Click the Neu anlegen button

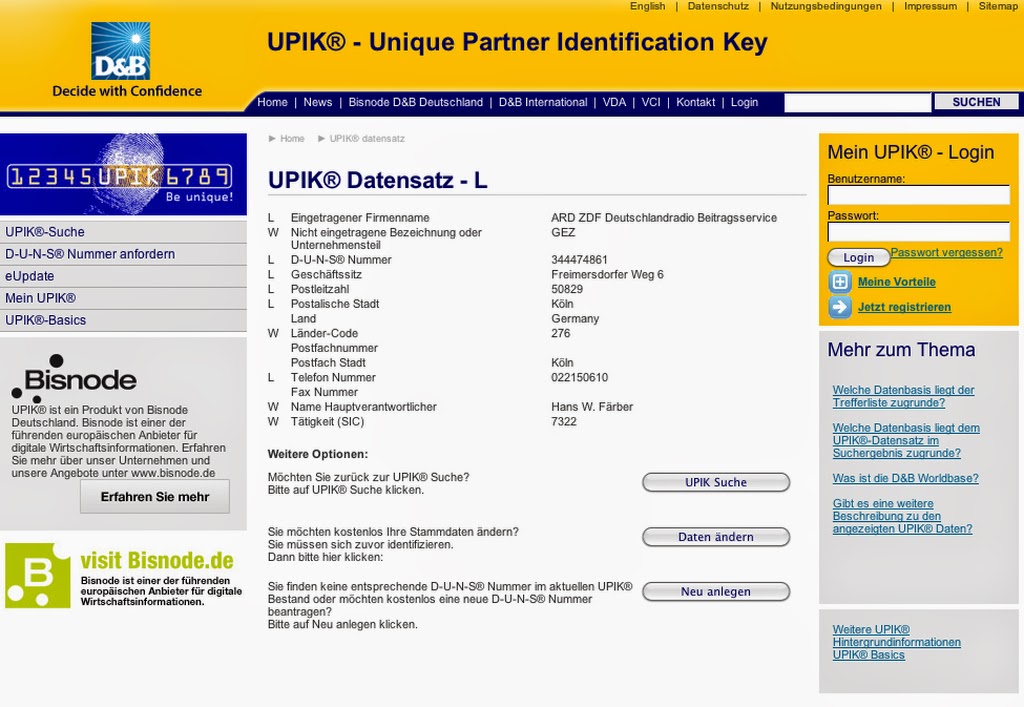[x=716, y=591]
